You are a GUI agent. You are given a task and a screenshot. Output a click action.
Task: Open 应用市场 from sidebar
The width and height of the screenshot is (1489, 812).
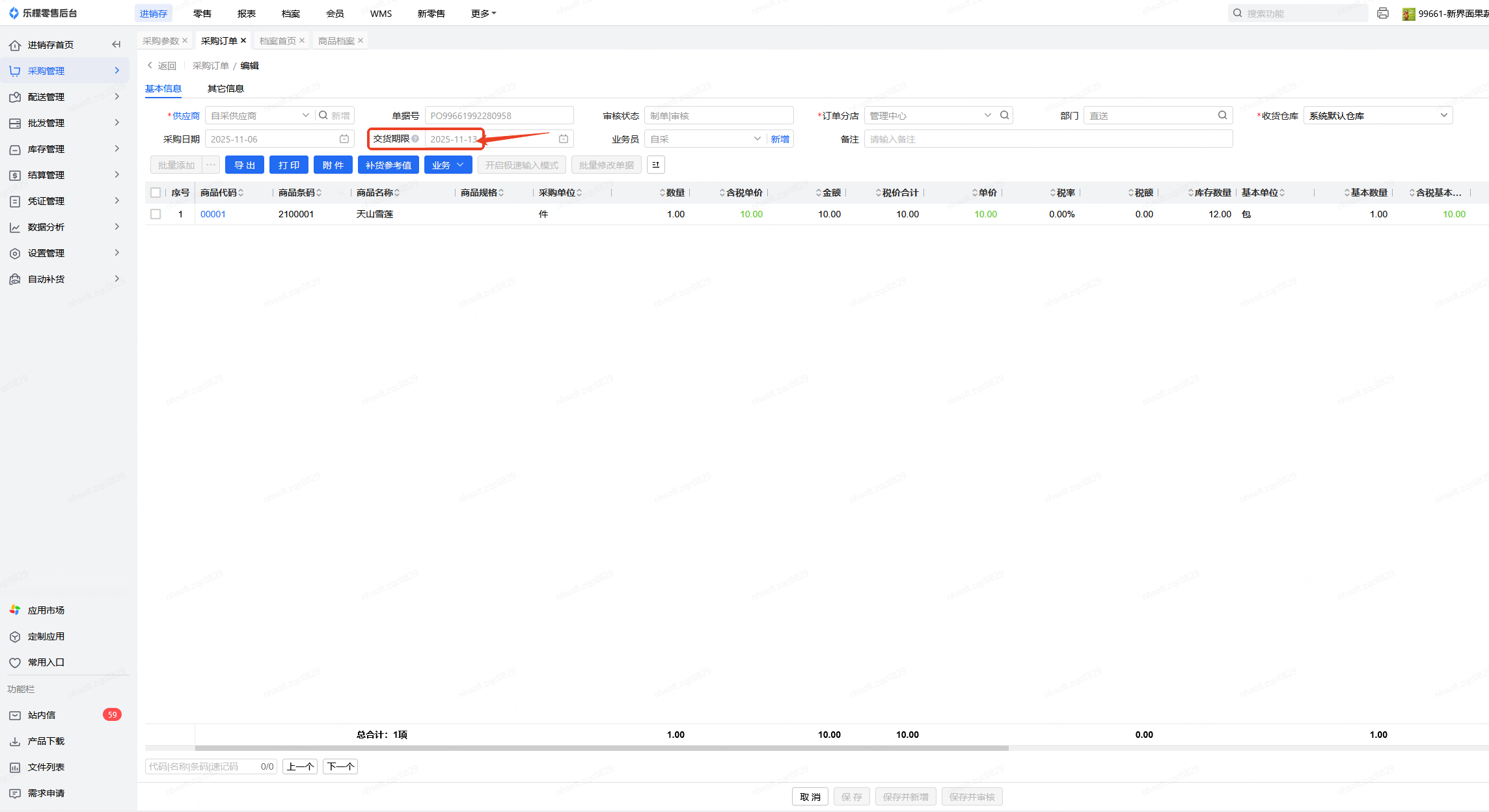(46, 610)
